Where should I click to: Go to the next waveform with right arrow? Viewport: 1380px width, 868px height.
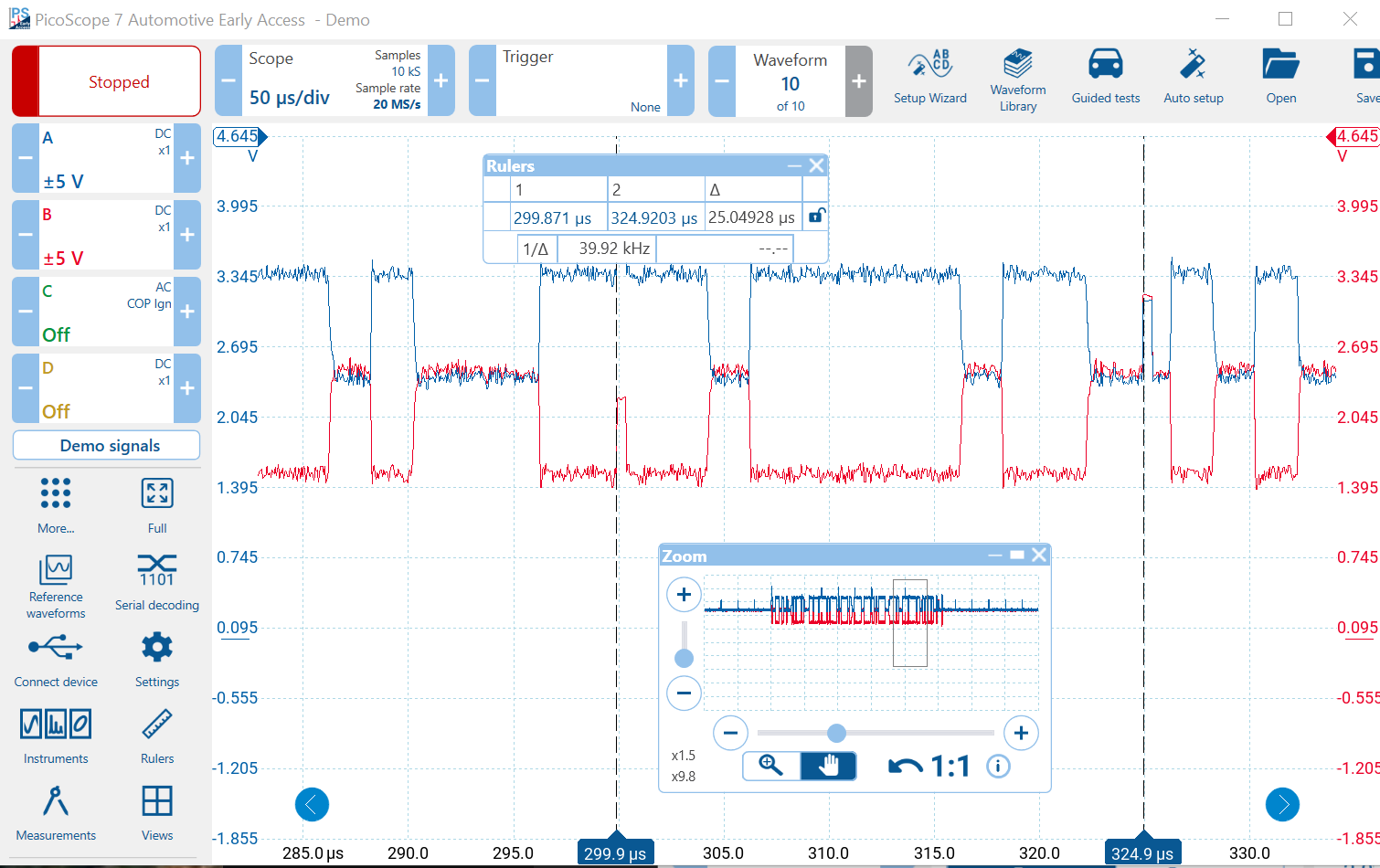[x=1282, y=804]
